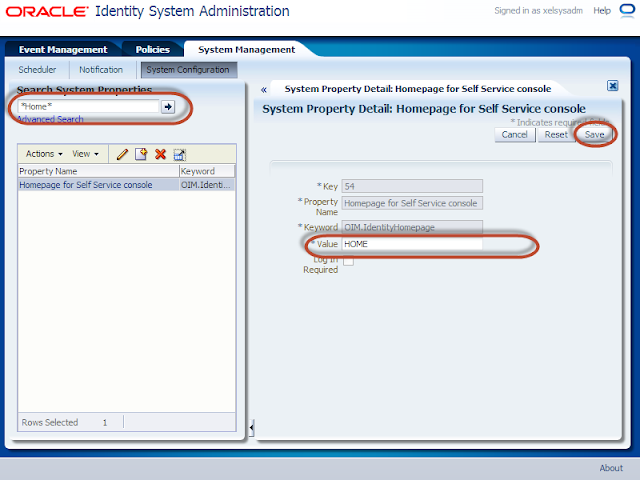
Task: Open the Help link
Action: (x=602, y=11)
